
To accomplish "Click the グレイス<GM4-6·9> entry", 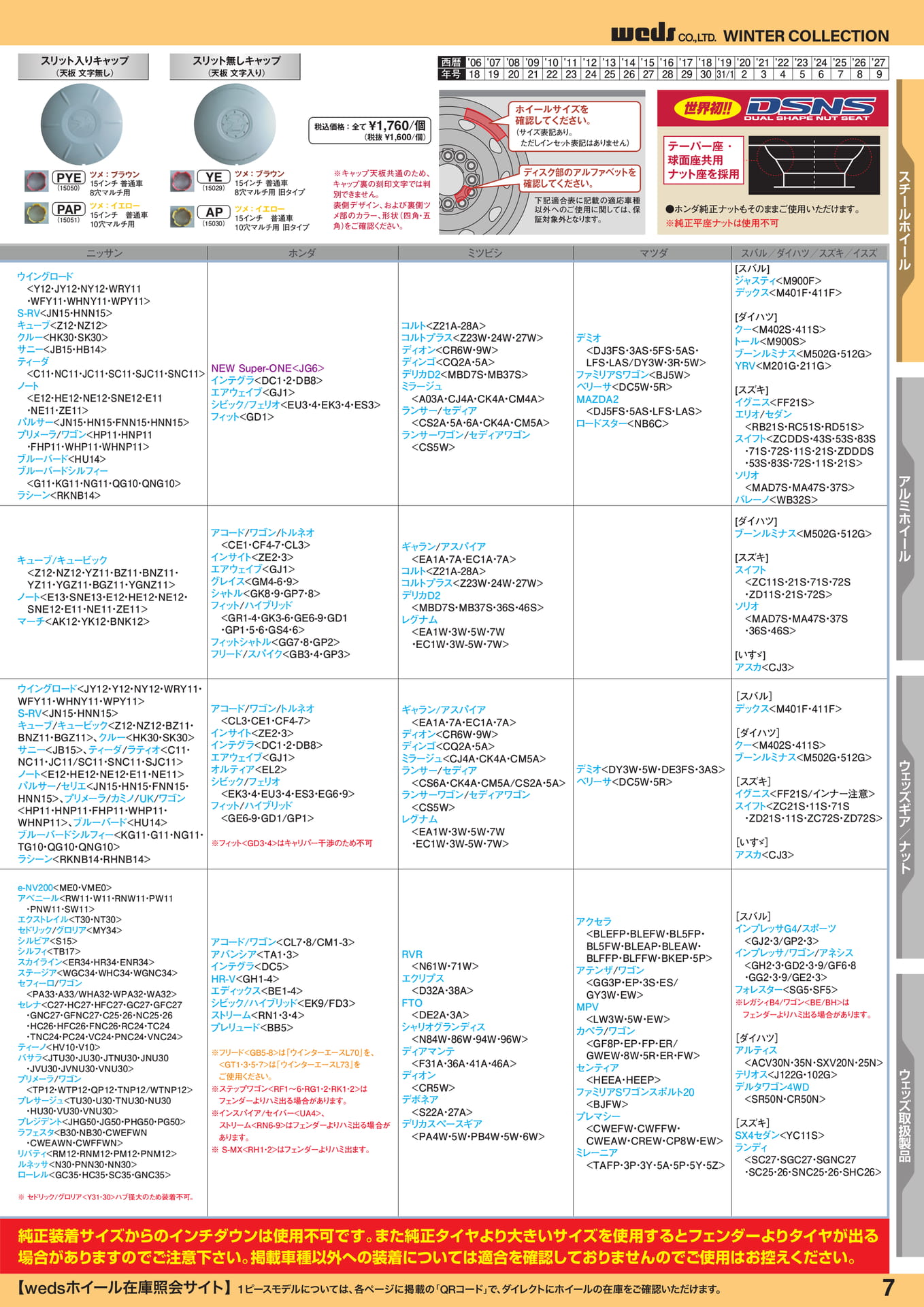I will tap(254, 581).
